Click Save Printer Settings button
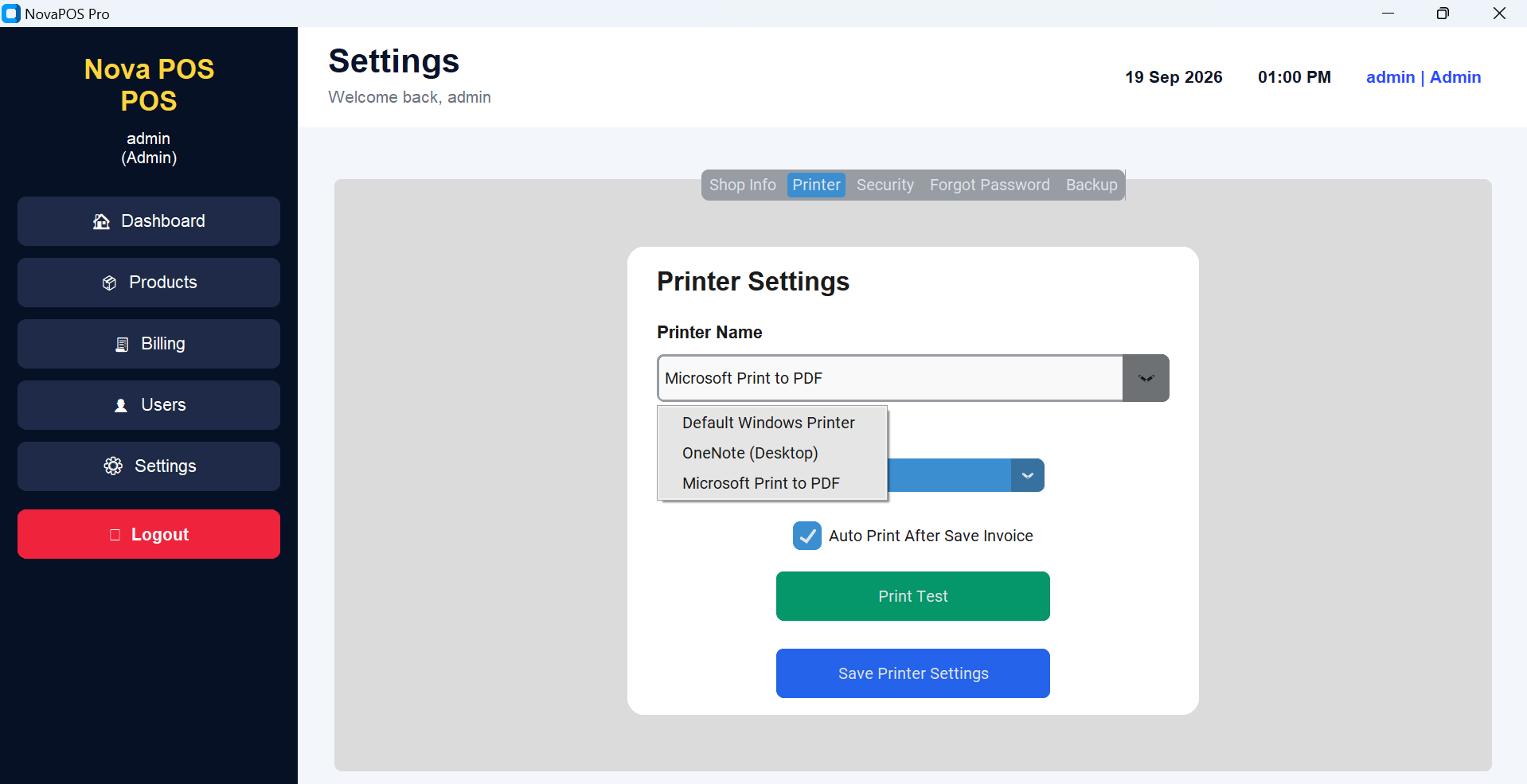Image resolution: width=1527 pixels, height=784 pixels. (912, 673)
